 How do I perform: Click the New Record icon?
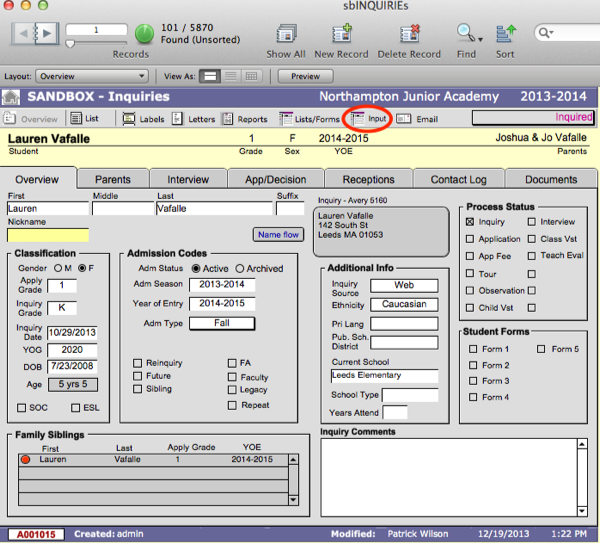(340, 35)
